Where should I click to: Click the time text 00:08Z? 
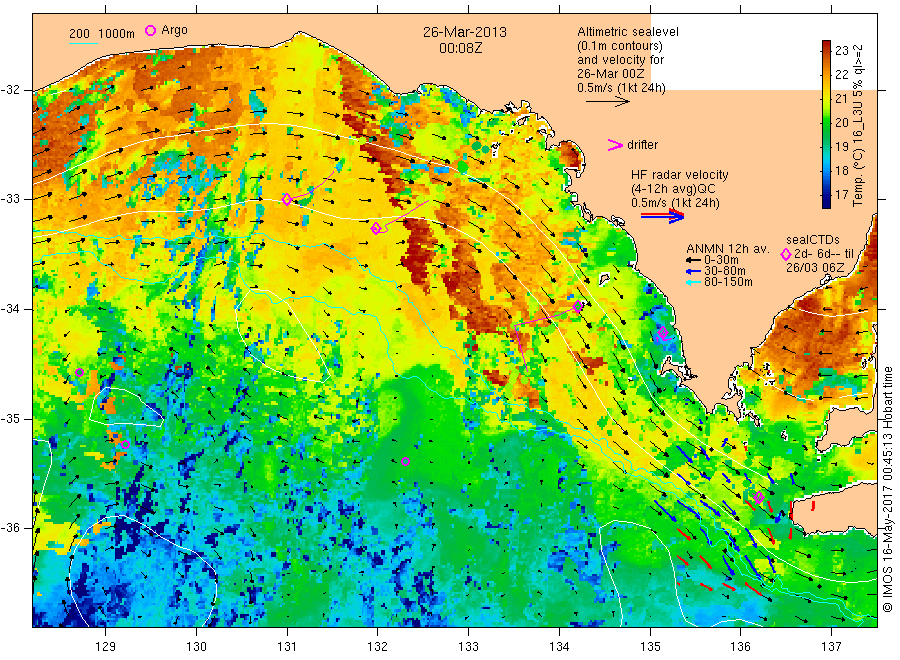point(461,48)
